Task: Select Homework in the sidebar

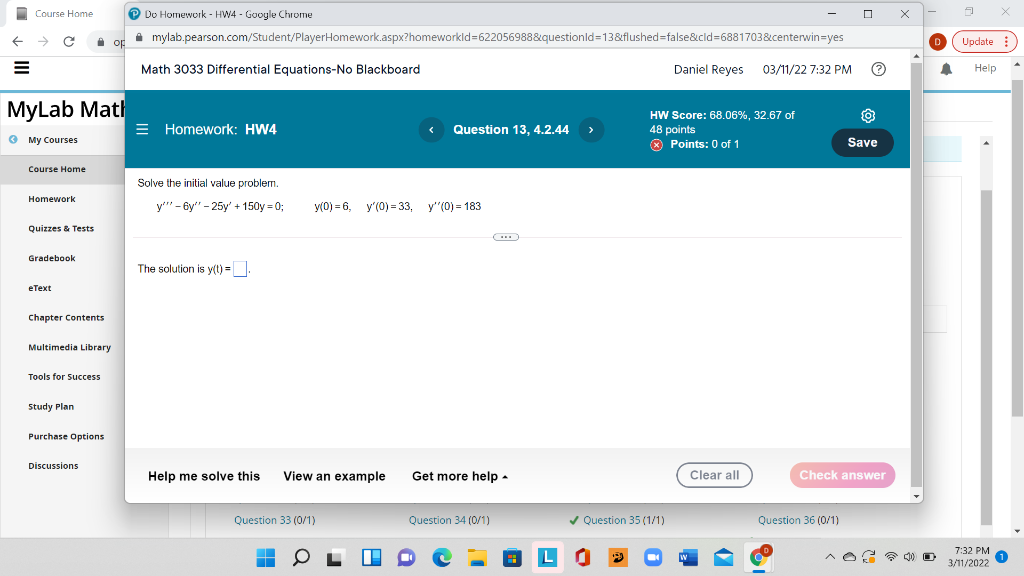Action: [52, 199]
